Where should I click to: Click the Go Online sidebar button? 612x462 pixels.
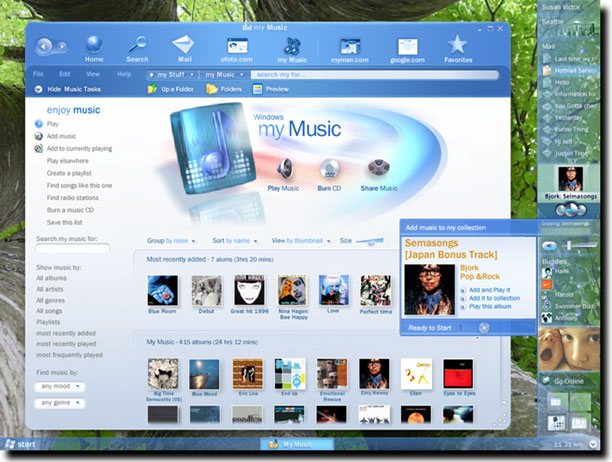point(569,381)
